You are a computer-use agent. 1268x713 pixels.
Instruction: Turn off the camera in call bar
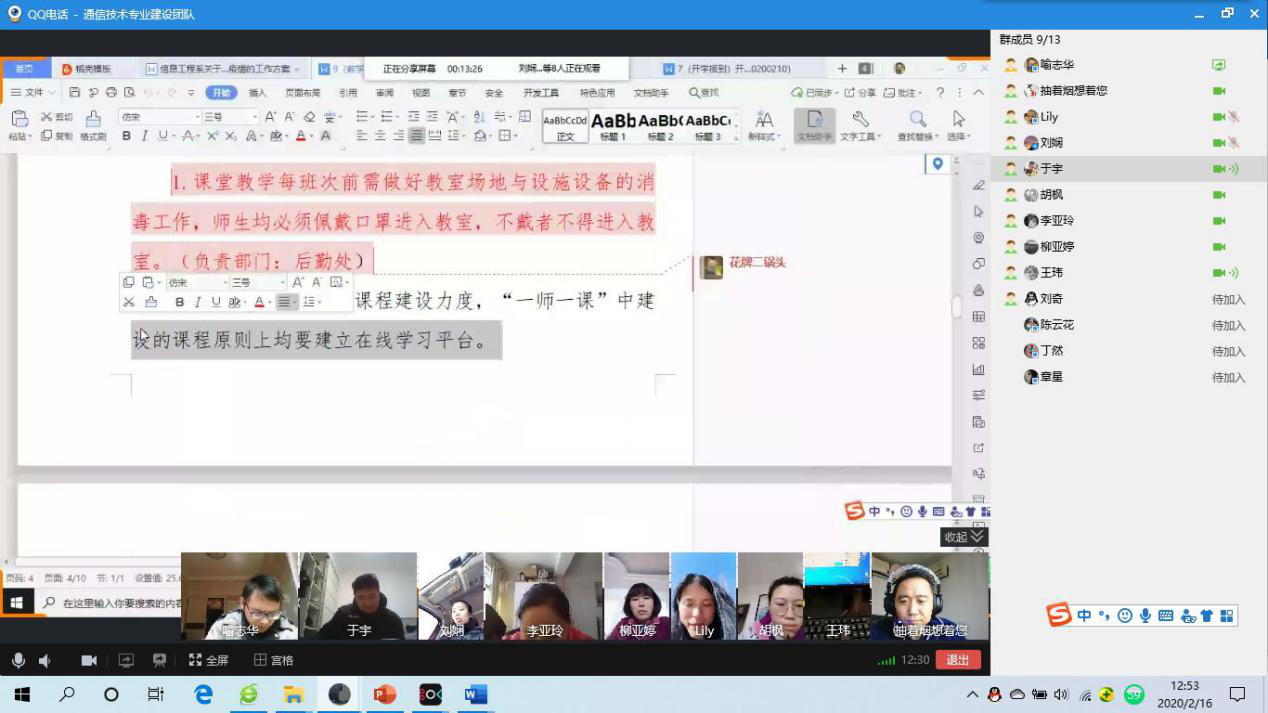point(89,661)
